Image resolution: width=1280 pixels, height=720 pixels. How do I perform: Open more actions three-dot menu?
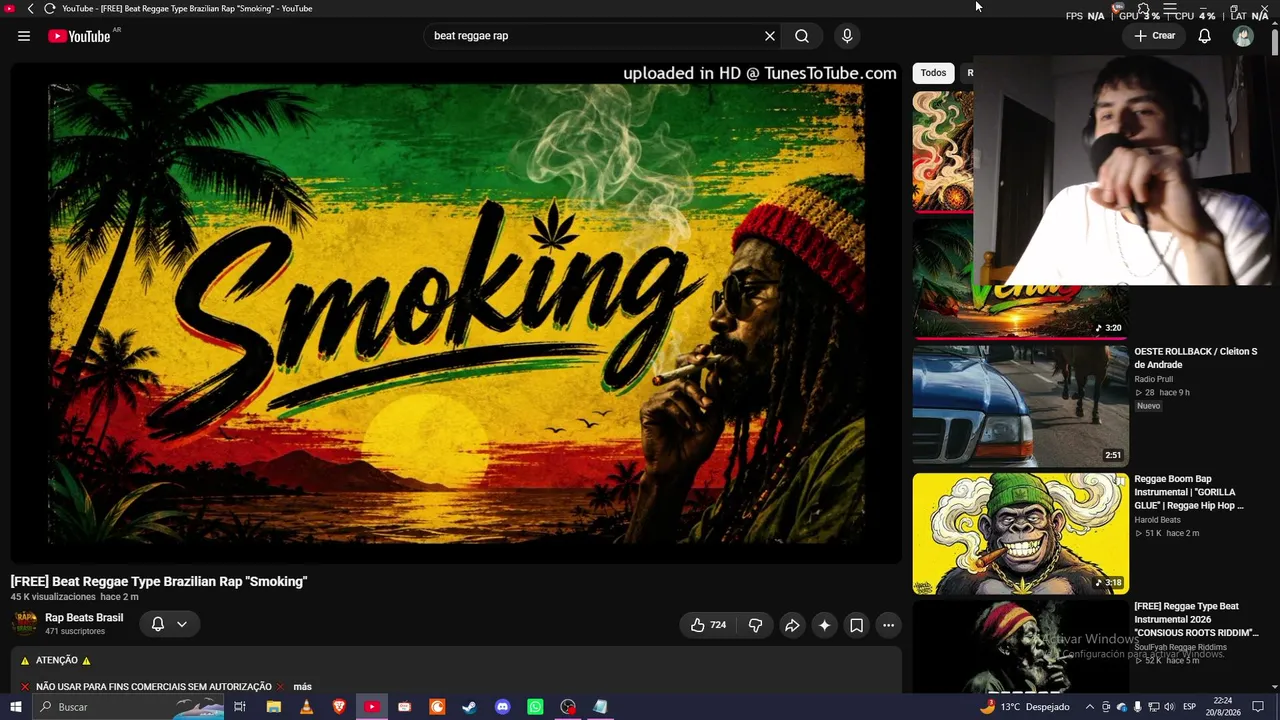tap(888, 625)
